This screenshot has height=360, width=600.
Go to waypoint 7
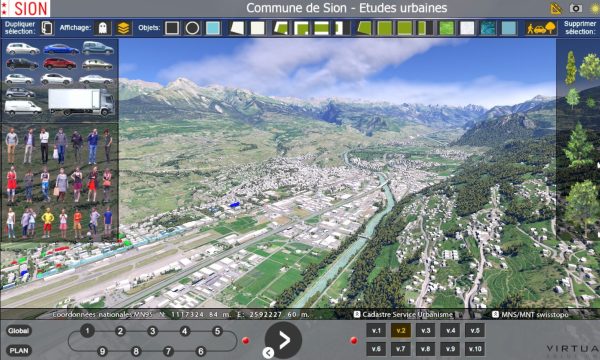tap(168, 351)
